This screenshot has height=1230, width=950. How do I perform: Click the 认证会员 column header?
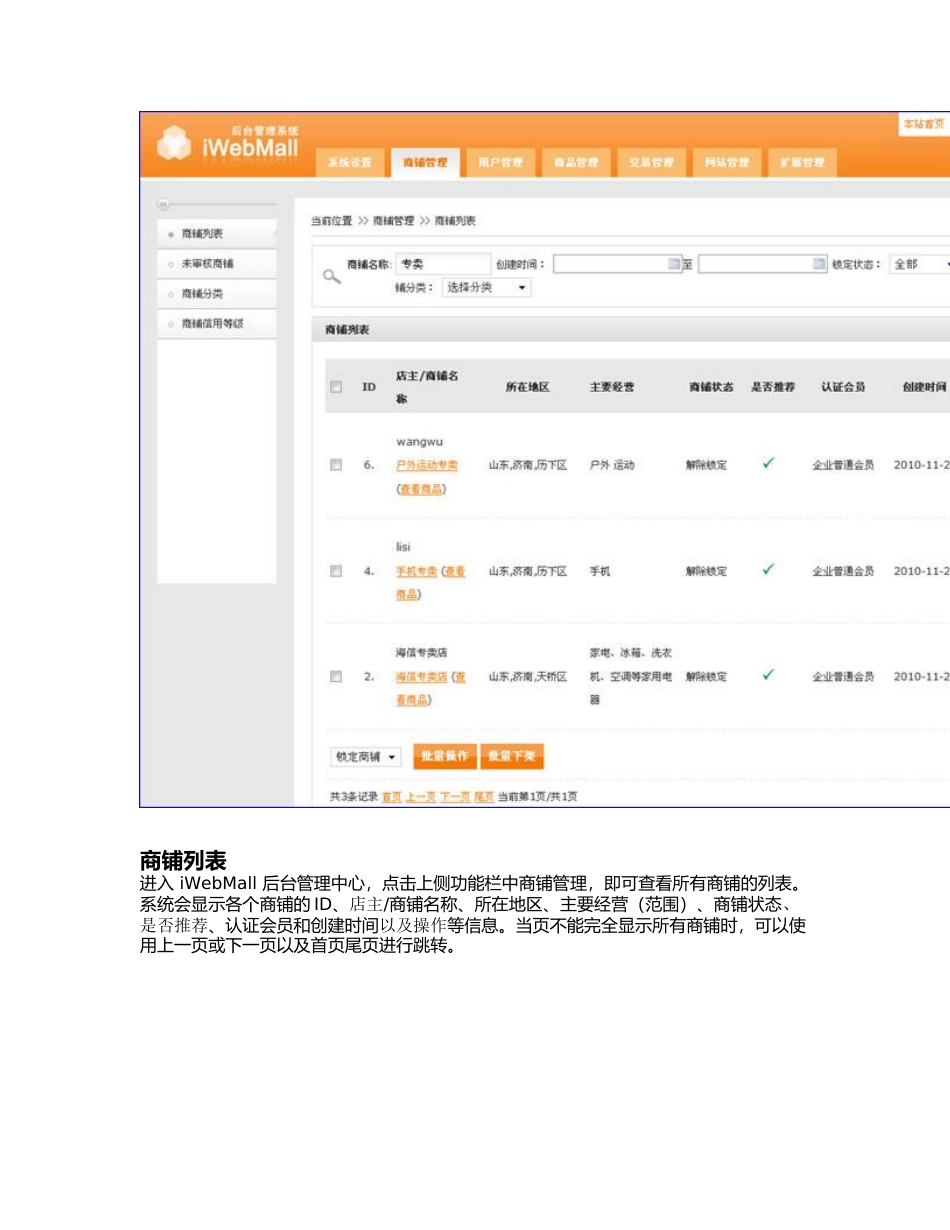(843, 387)
